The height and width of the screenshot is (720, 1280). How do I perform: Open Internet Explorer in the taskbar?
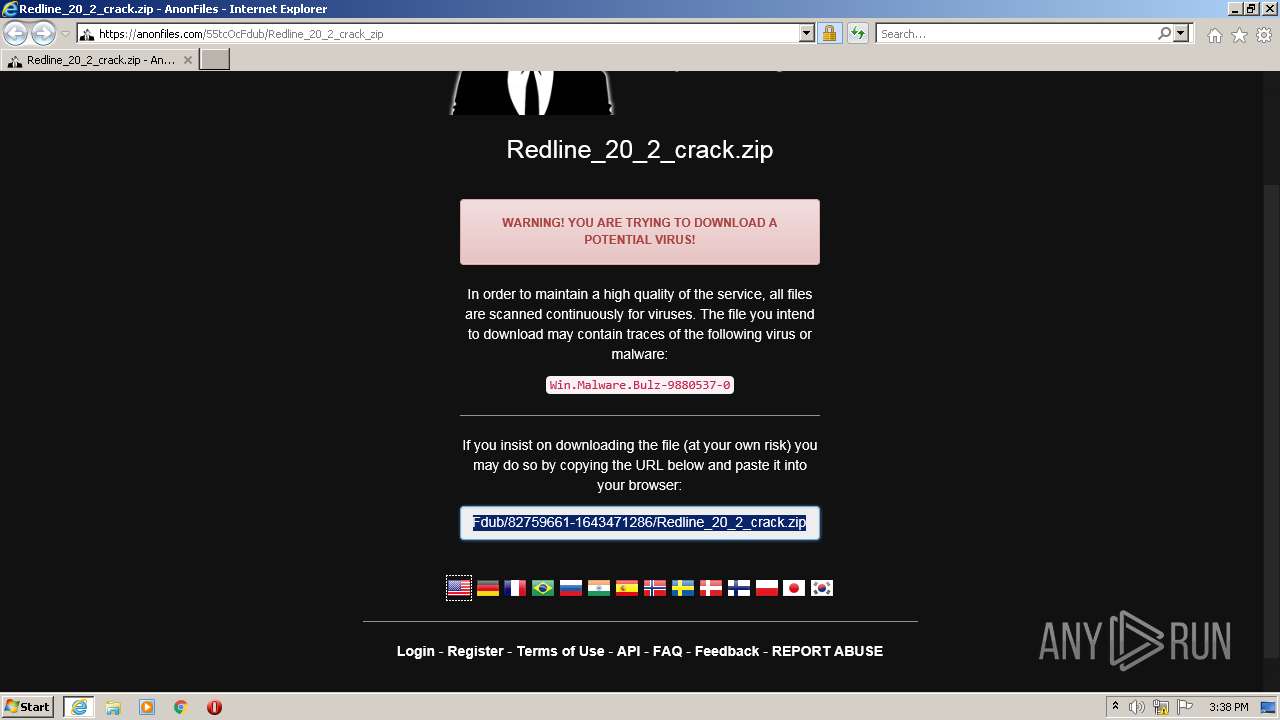click(79, 707)
